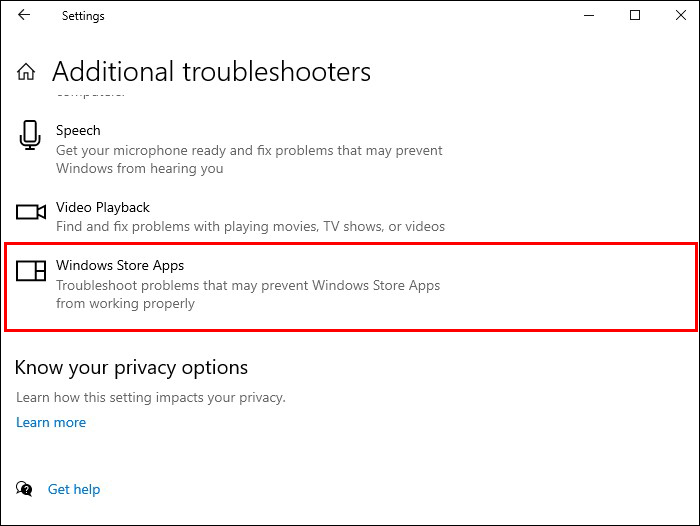
Task: Go back using the arrow icon
Action: 24,16
